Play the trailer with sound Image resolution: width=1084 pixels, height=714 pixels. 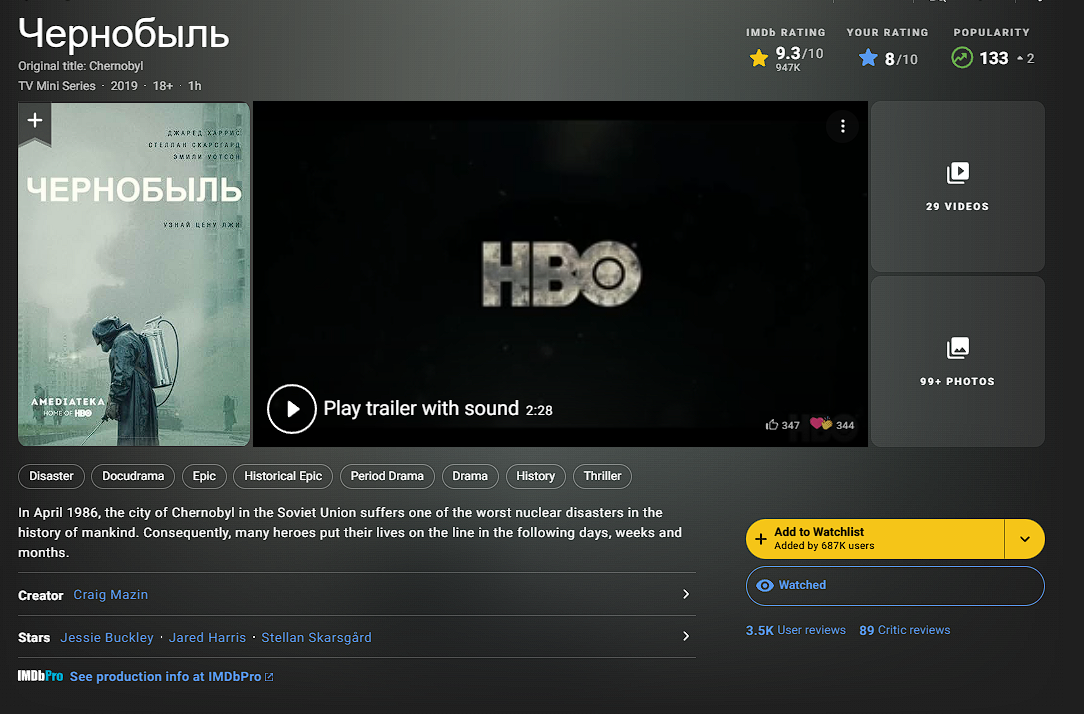click(x=291, y=408)
